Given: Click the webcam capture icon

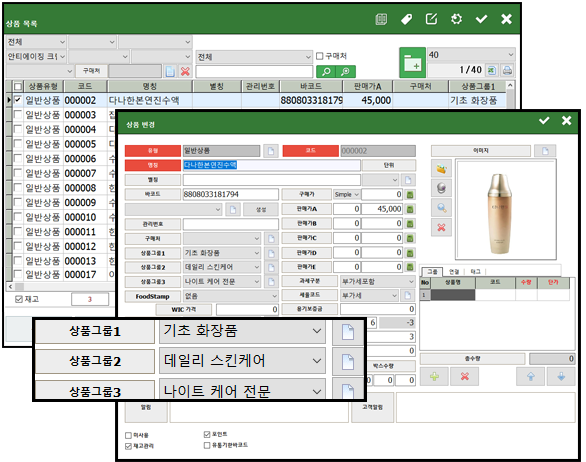Looking at the screenshot, I should (441, 188).
